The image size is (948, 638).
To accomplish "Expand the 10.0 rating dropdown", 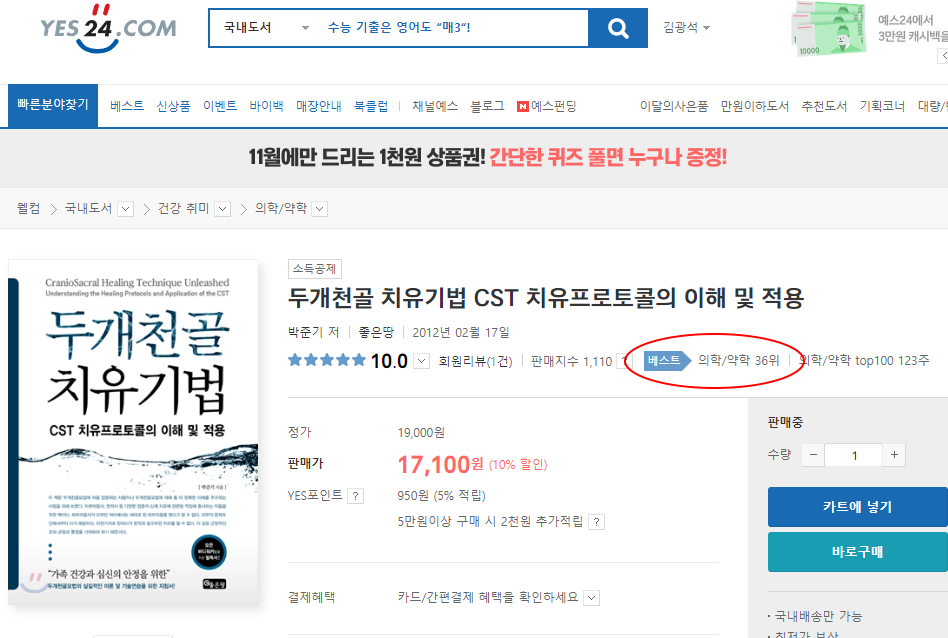I will click(421, 362).
